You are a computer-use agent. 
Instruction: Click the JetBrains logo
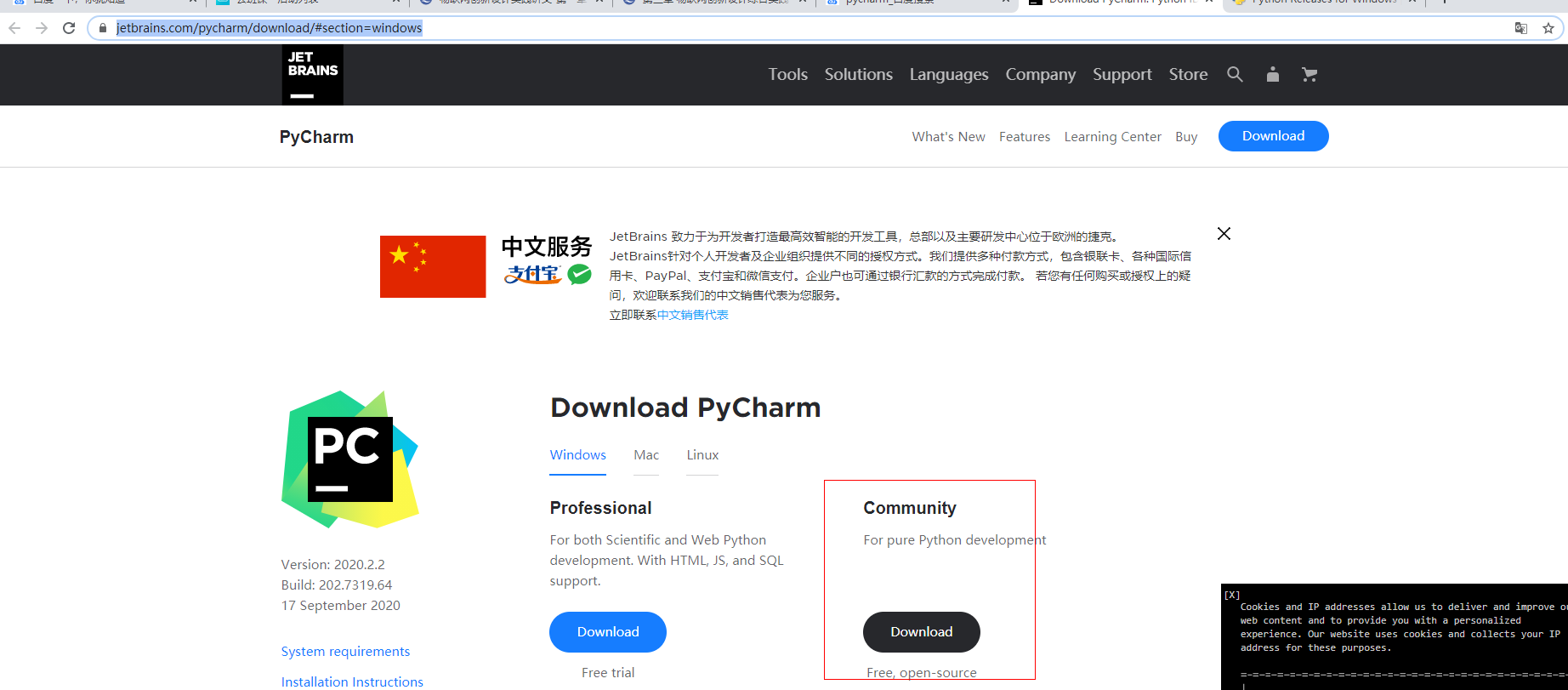(x=313, y=75)
